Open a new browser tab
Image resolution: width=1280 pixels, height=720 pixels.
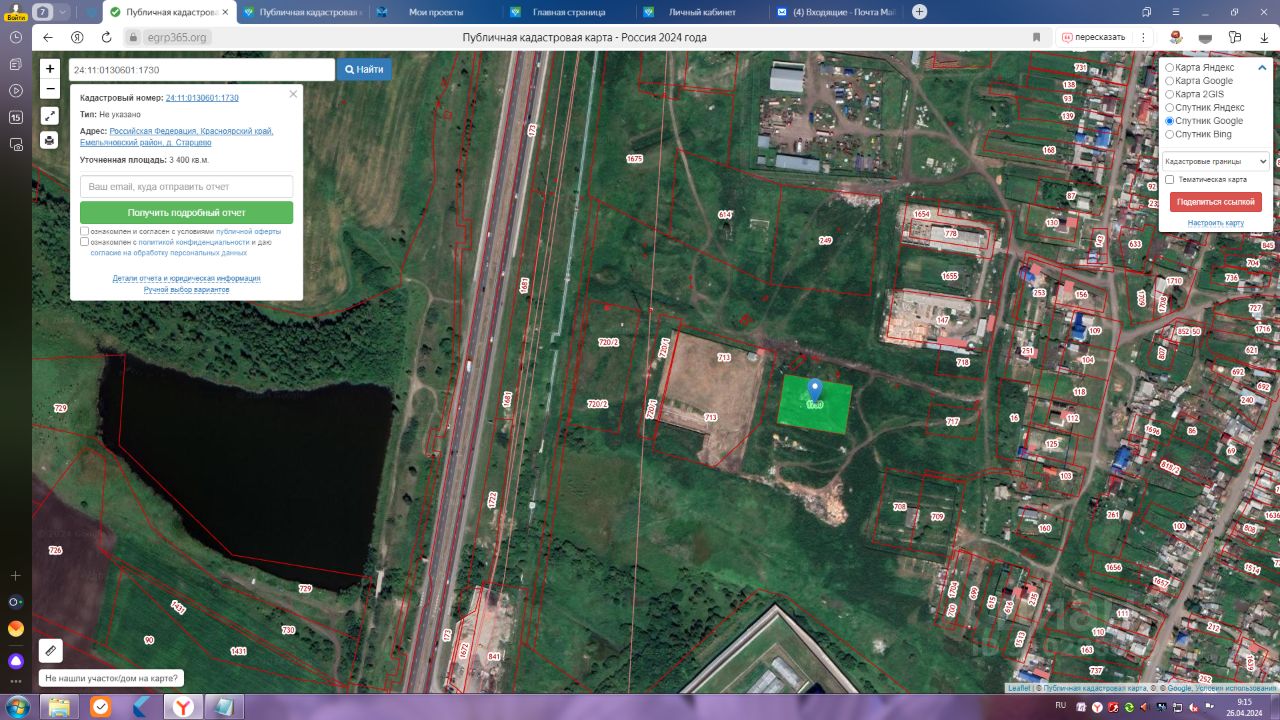tap(920, 12)
